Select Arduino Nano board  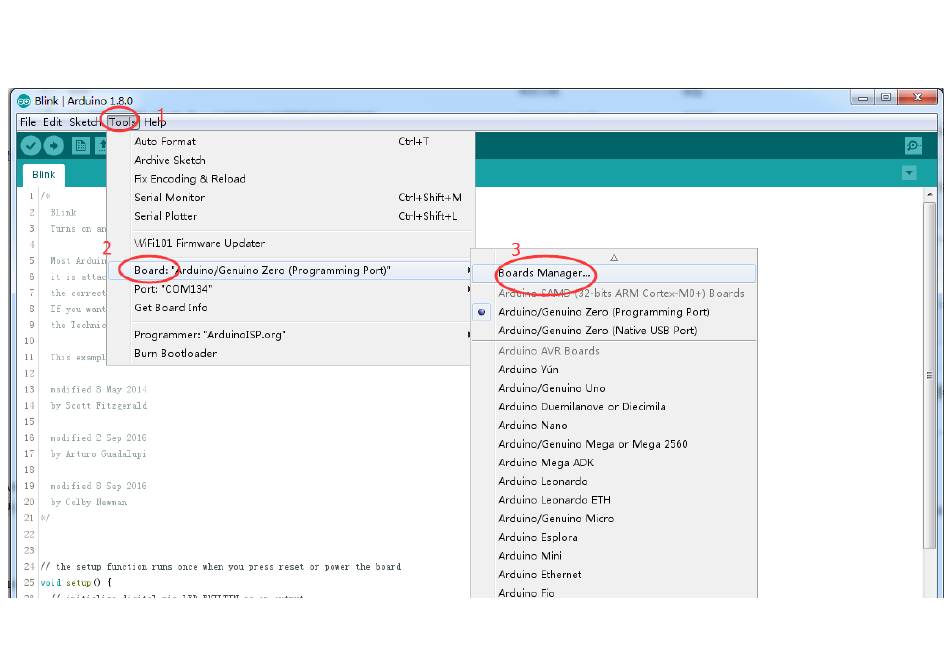click(614, 425)
